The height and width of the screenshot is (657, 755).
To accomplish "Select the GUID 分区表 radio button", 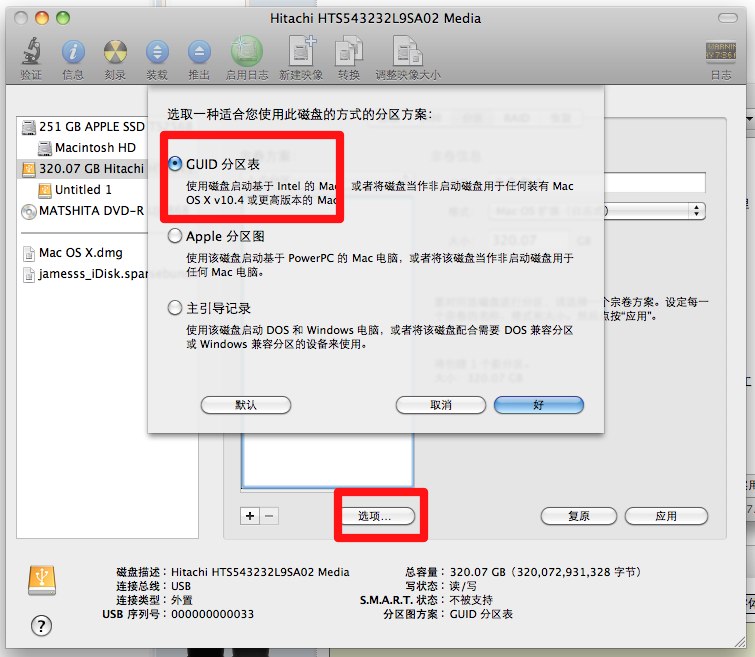I will (175, 164).
